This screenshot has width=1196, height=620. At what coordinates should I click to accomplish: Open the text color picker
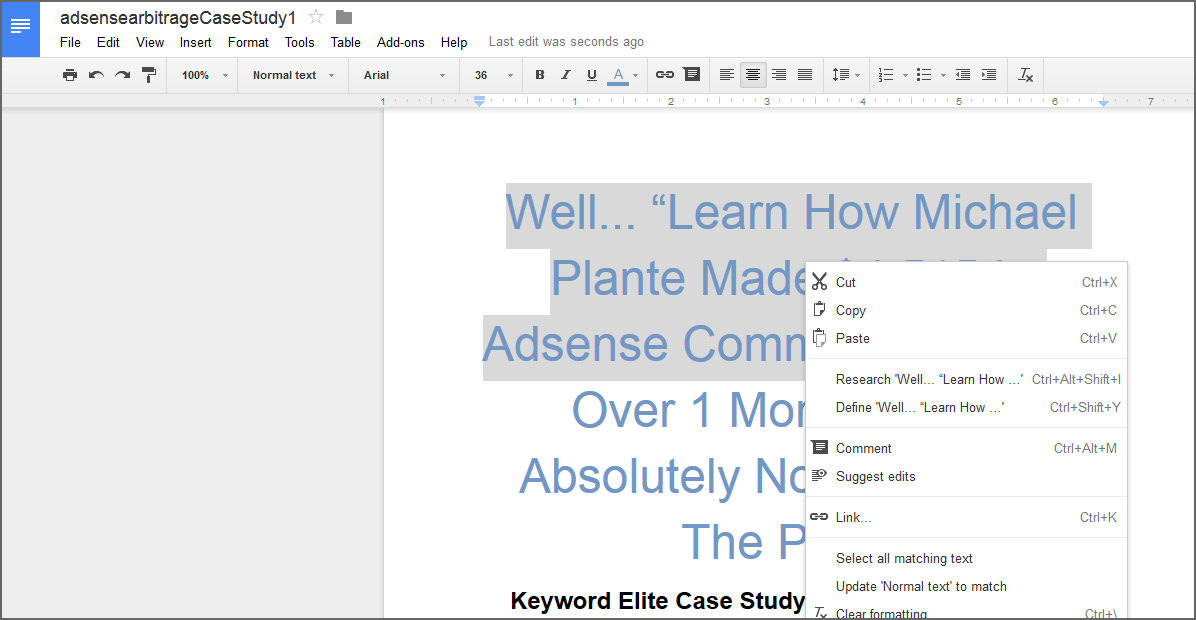point(623,75)
